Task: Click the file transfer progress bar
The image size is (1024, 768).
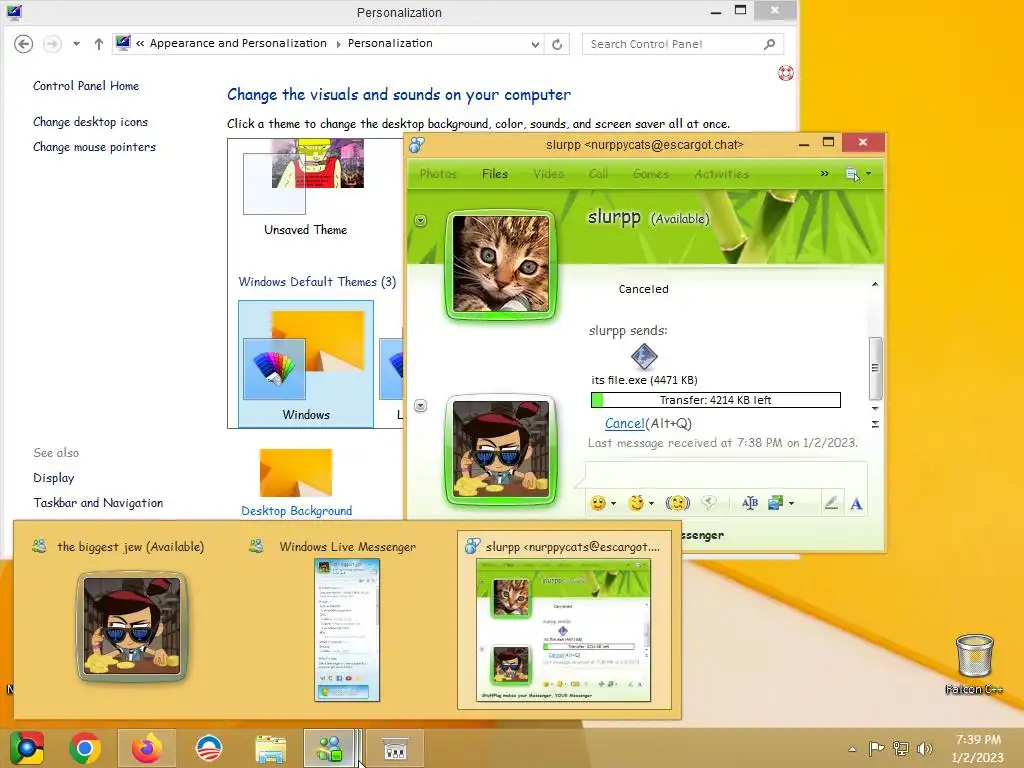Action: tap(716, 400)
